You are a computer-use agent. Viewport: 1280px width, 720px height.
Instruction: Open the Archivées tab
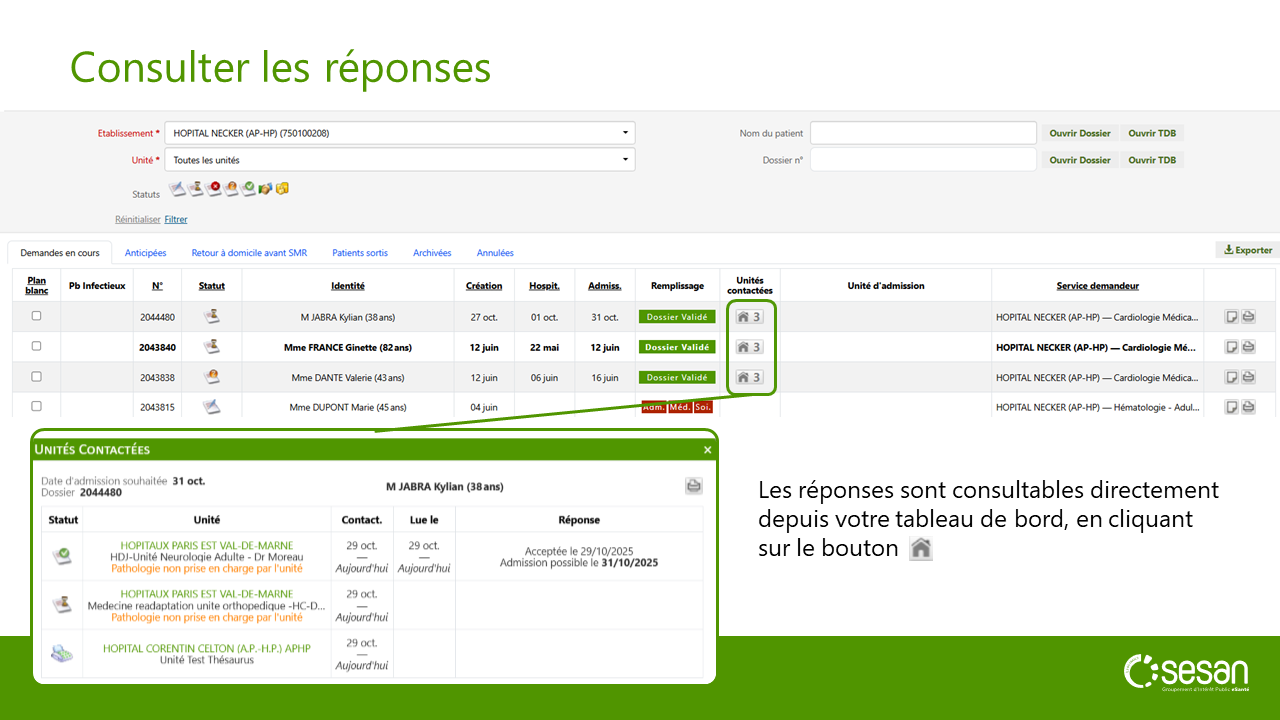(x=432, y=253)
